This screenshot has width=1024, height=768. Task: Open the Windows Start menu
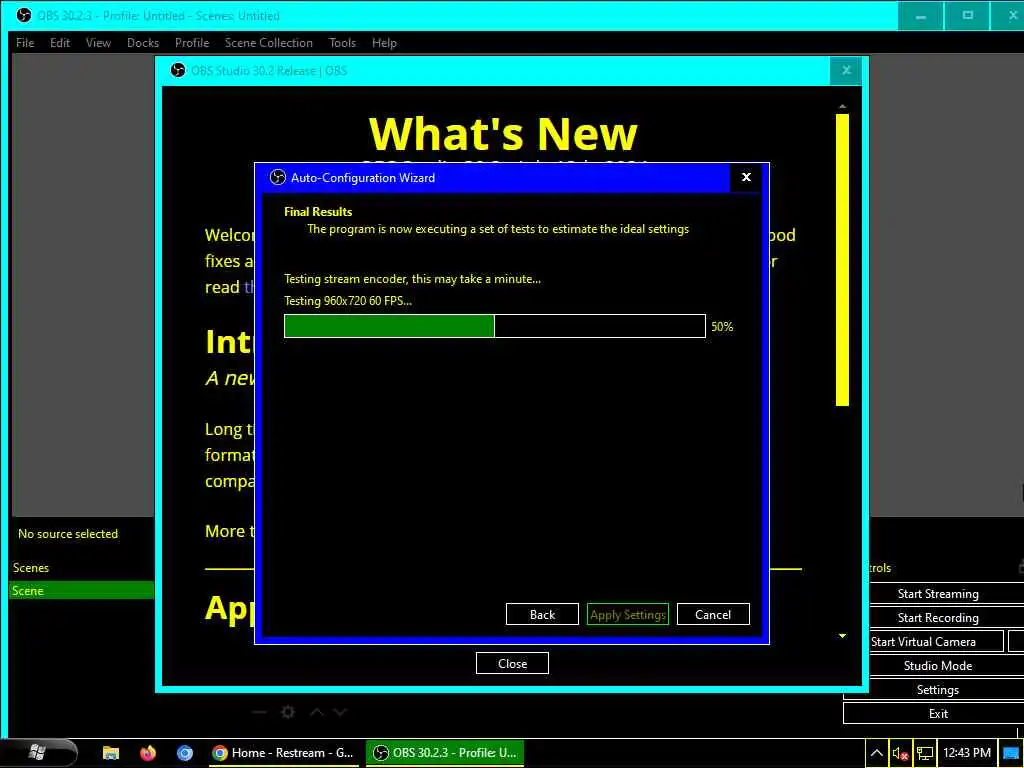tap(37, 752)
